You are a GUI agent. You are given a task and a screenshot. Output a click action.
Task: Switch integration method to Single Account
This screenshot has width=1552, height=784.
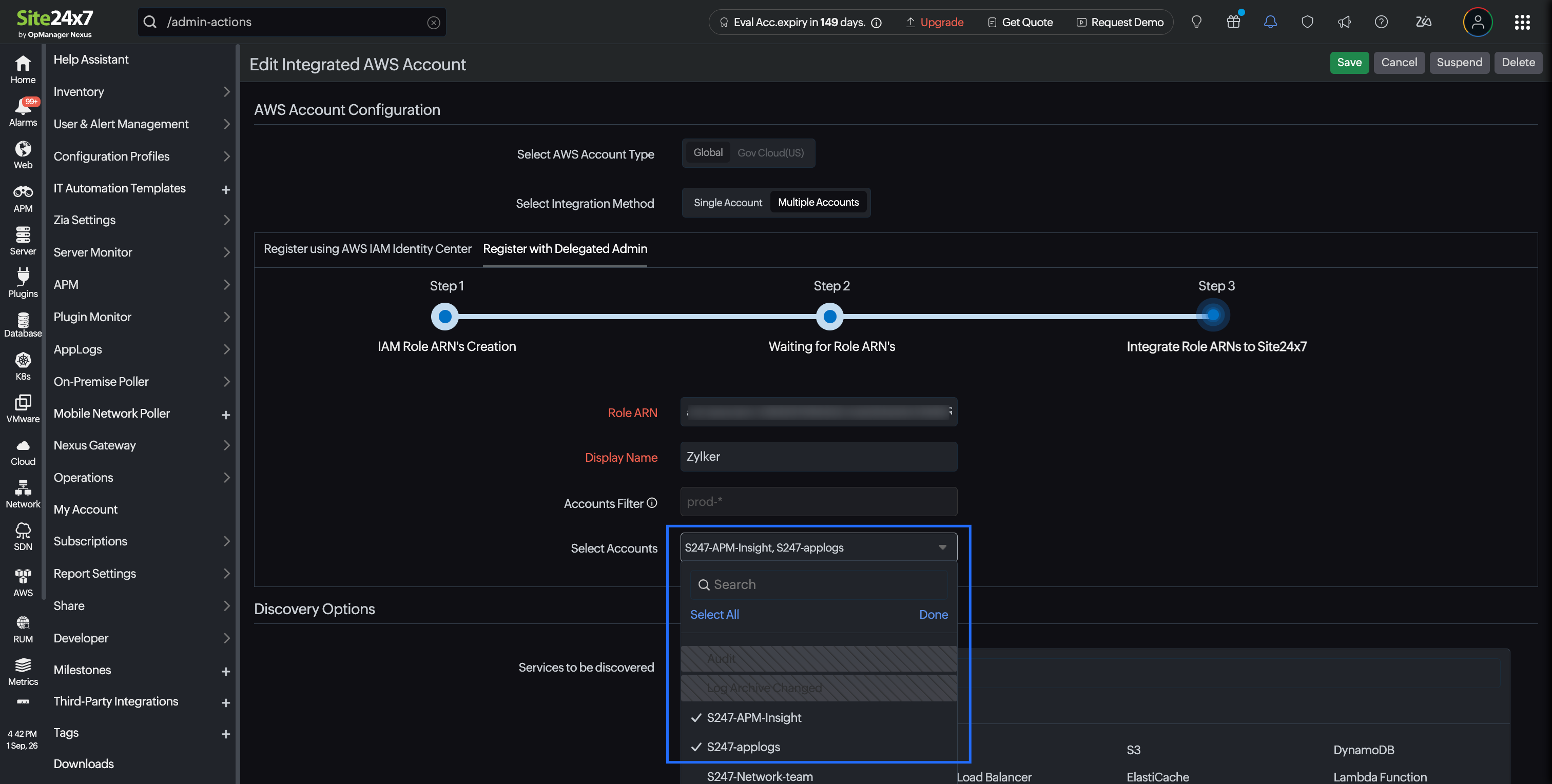click(727, 203)
